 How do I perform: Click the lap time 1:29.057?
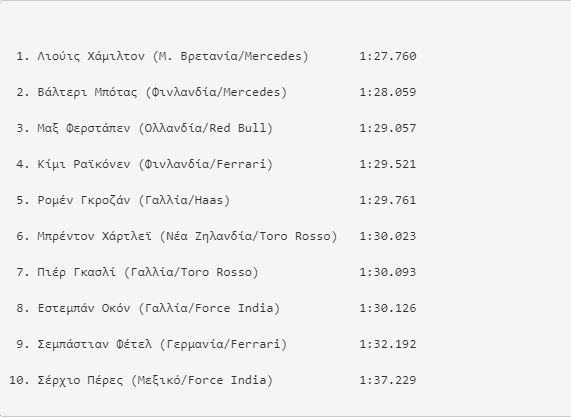(x=387, y=129)
